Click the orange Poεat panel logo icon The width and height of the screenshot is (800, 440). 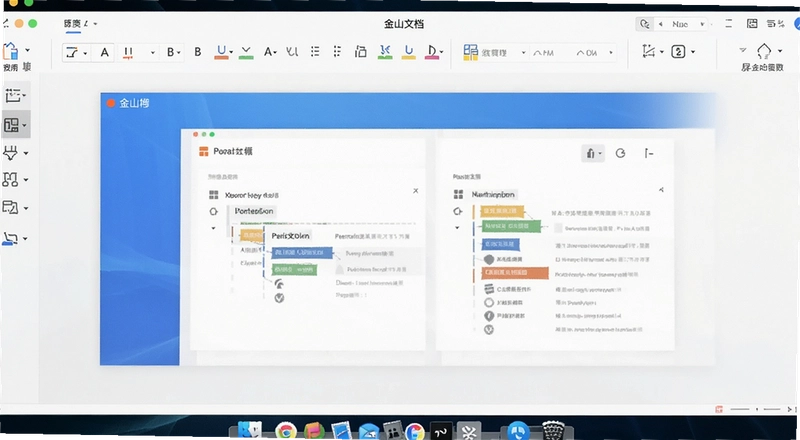pyautogui.click(x=204, y=151)
